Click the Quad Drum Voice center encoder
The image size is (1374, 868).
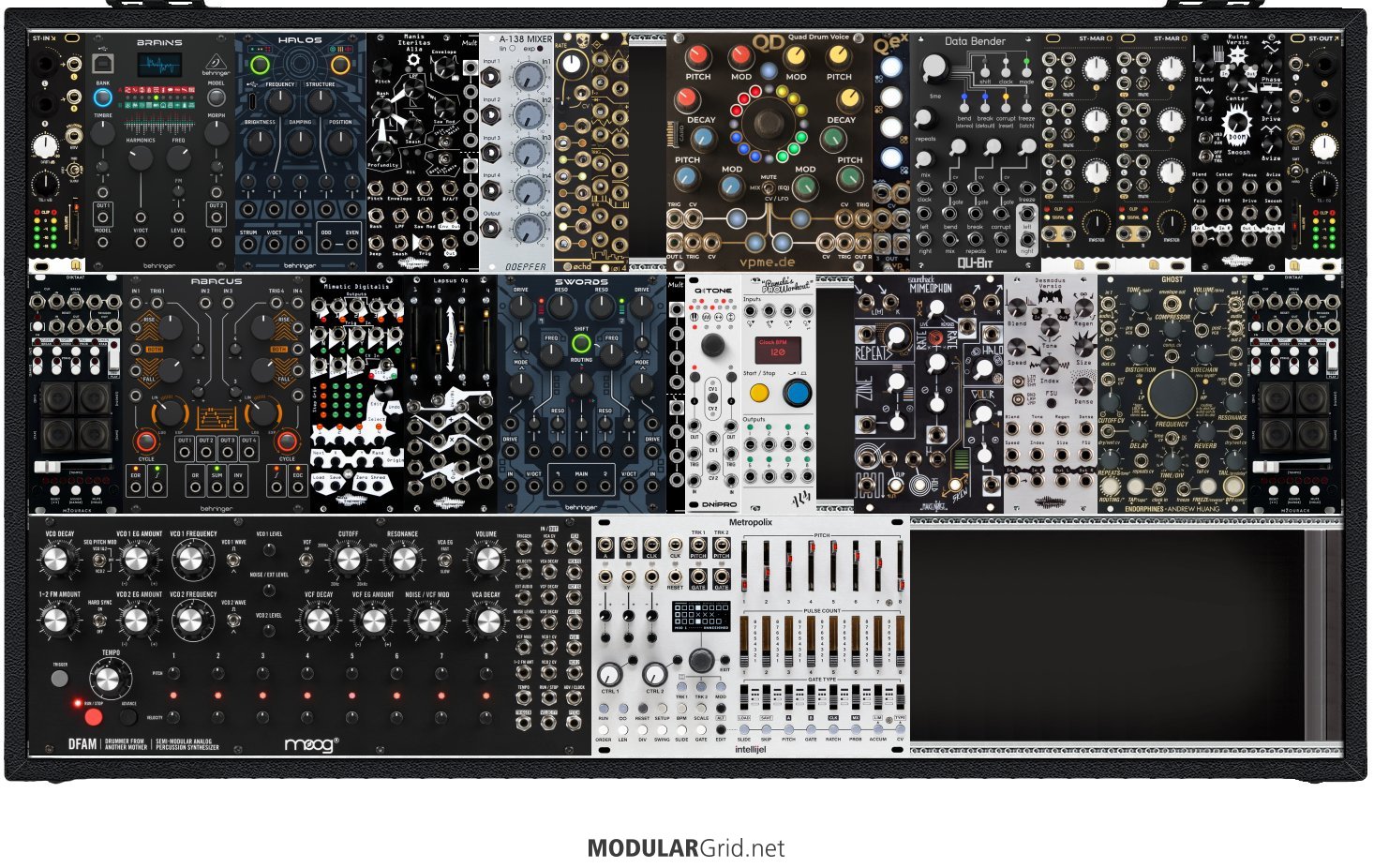click(769, 122)
